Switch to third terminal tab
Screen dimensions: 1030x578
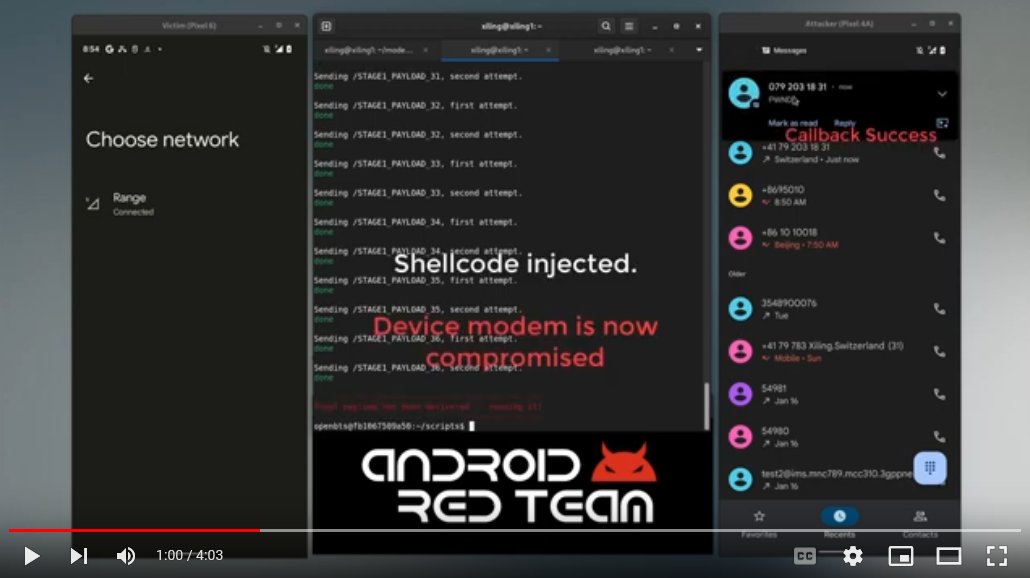(621, 50)
